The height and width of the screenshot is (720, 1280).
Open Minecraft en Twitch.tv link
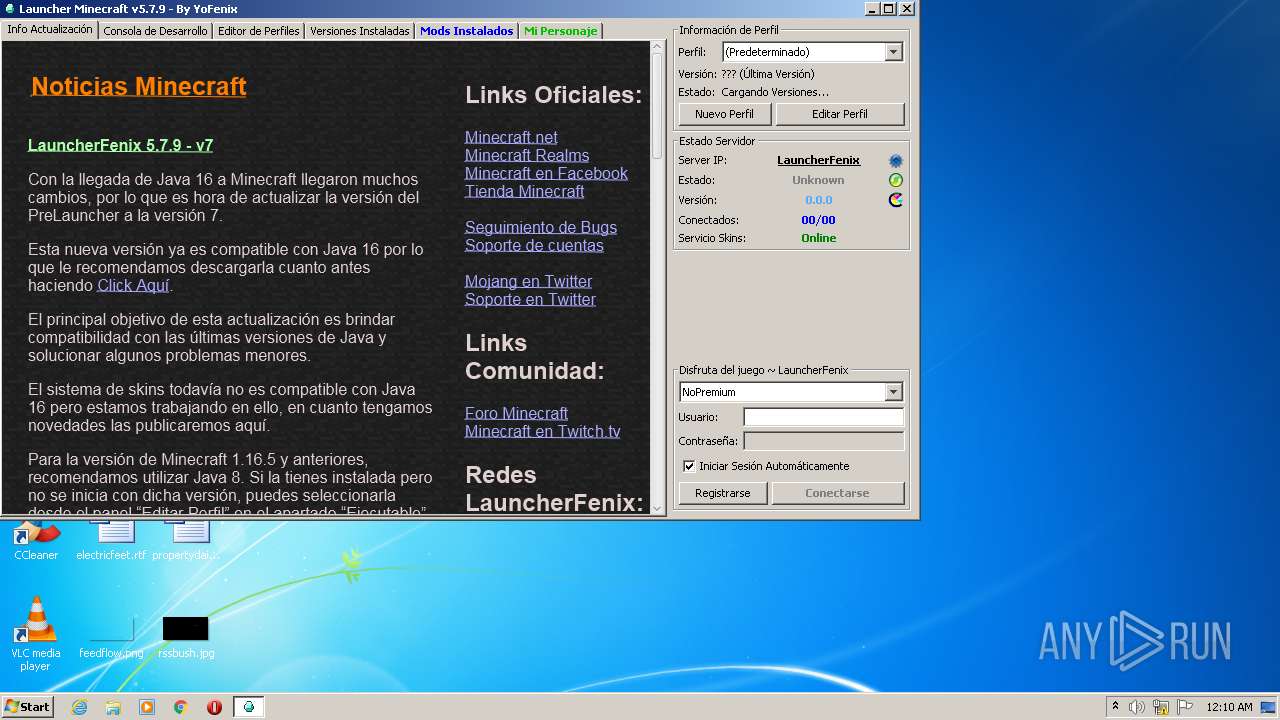click(542, 431)
